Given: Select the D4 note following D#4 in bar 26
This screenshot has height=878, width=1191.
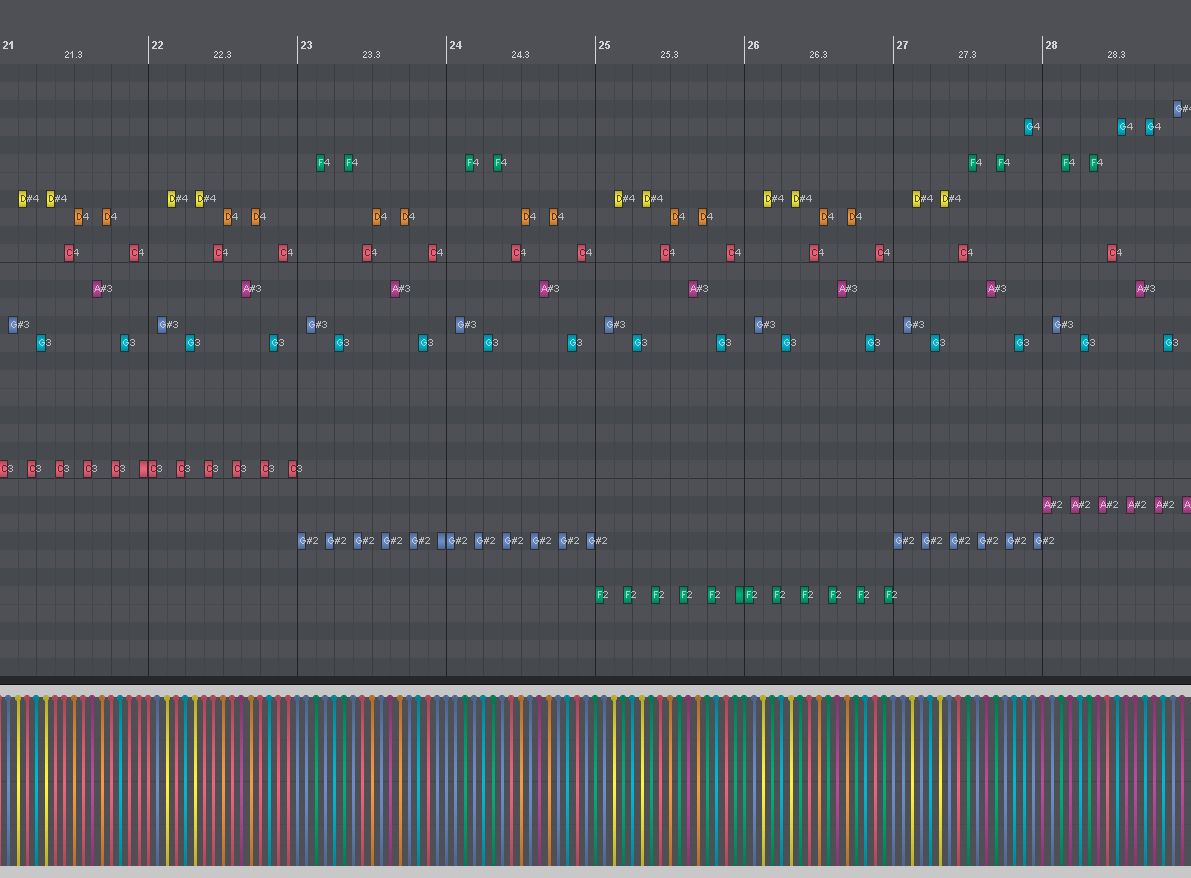Looking at the screenshot, I should [x=824, y=216].
